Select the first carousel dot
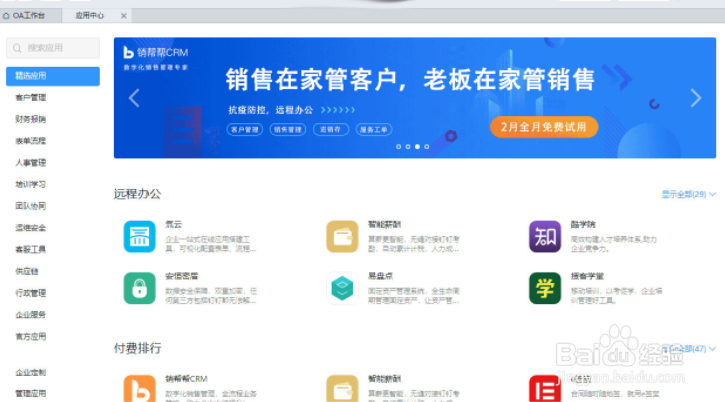 click(399, 147)
